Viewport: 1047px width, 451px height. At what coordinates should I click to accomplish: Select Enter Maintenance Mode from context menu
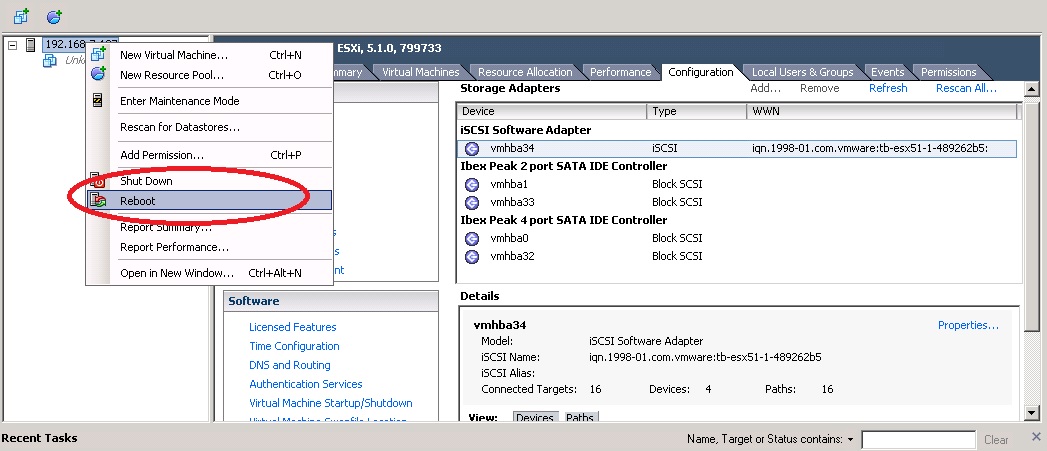tap(179, 101)
